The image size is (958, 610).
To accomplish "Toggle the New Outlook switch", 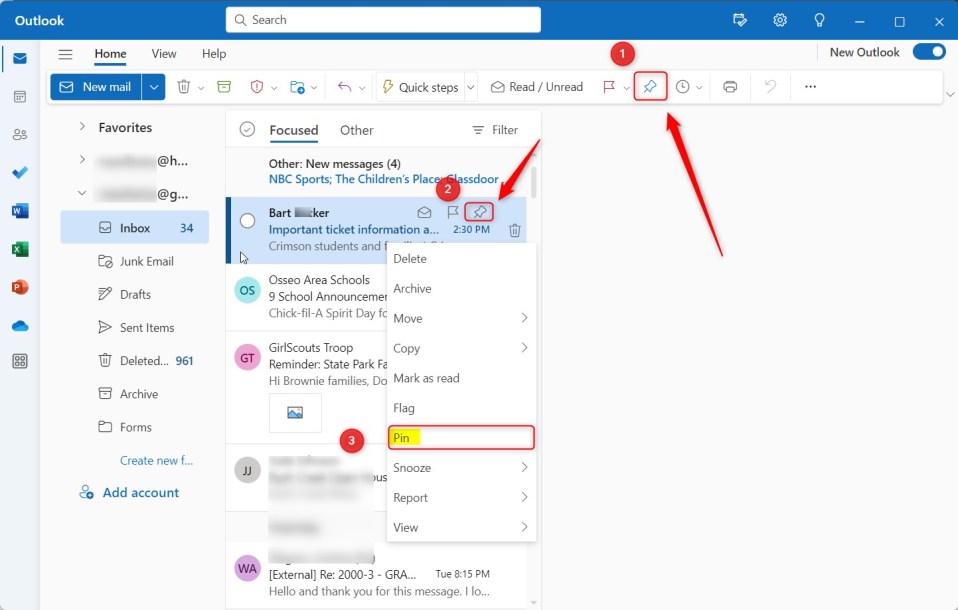I will pos(929,51).
